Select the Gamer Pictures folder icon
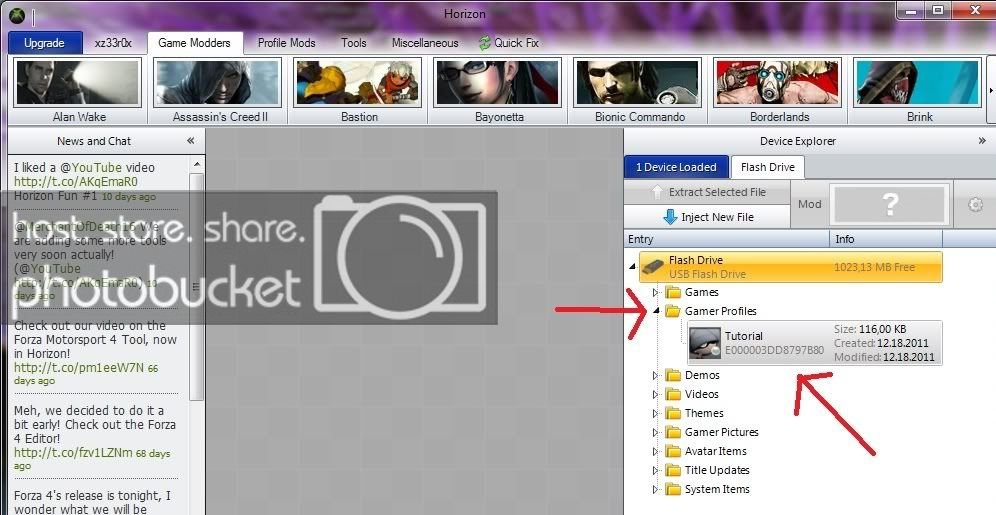Screen dimensions: 996x515 673,432
